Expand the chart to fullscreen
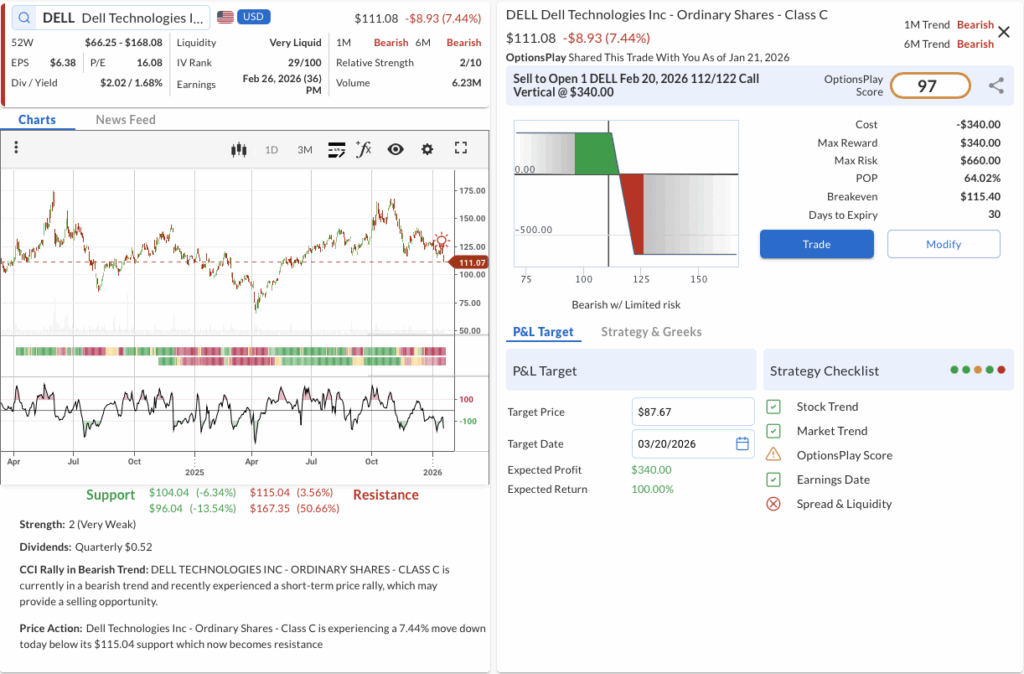This screenshot has width=1024, height=674. pyautogui.click(x=461, y=148)
